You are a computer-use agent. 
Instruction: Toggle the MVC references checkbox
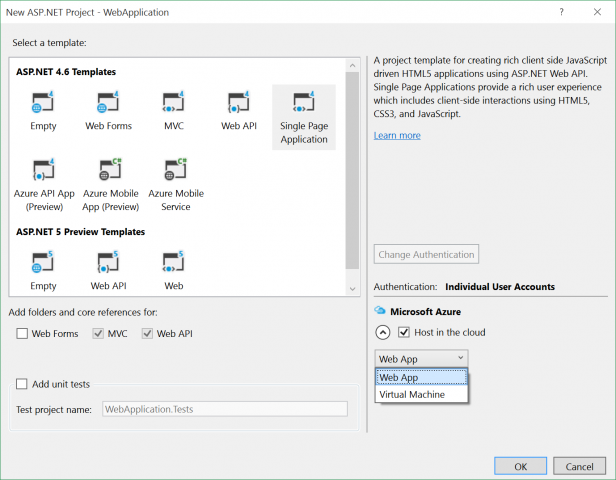(x=98, y=333)
